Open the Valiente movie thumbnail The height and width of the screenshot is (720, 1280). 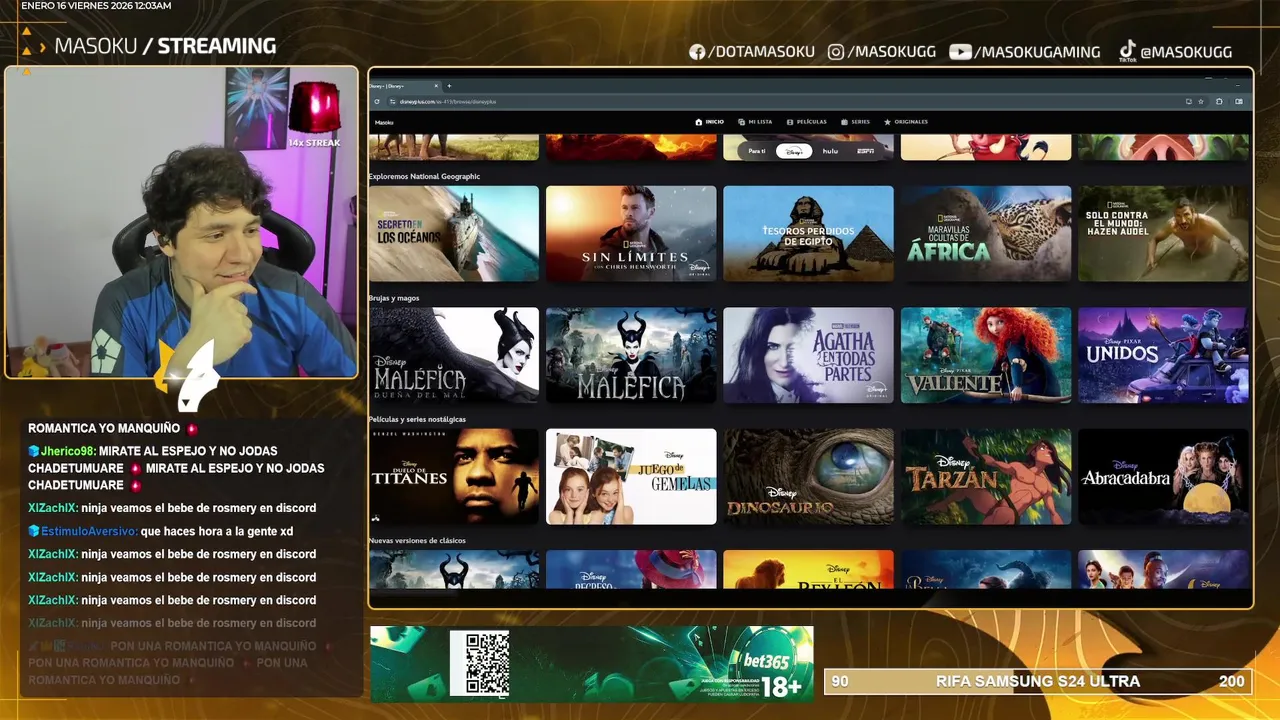click(x=986, y=355)
